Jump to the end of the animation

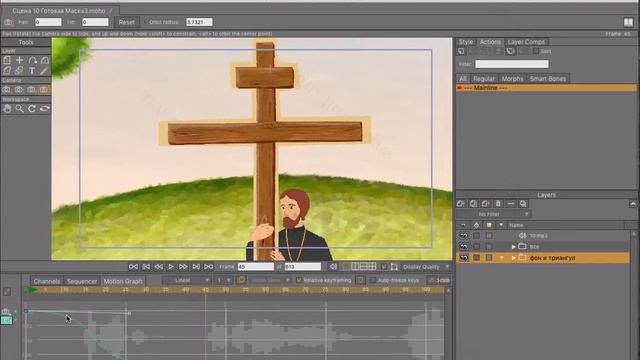(x=209, y=267)
